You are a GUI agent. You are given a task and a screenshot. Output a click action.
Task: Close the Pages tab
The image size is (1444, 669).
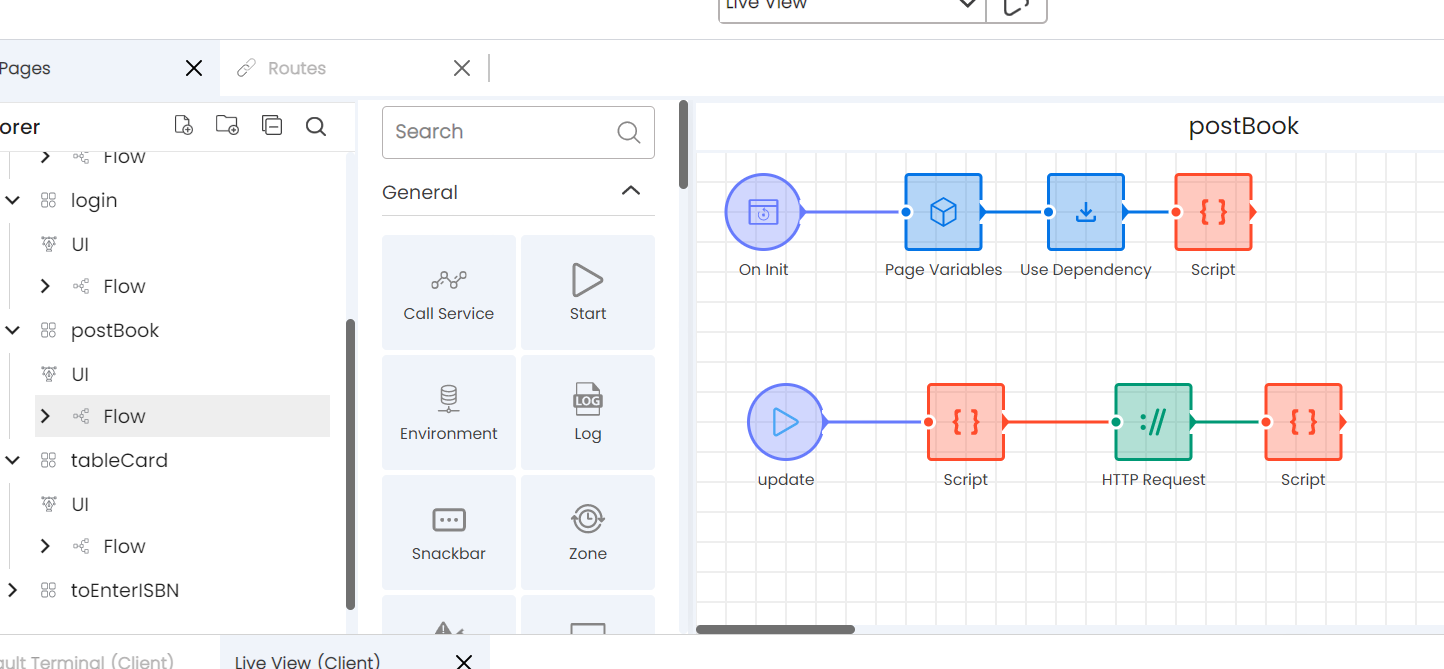tap(194, 68)
